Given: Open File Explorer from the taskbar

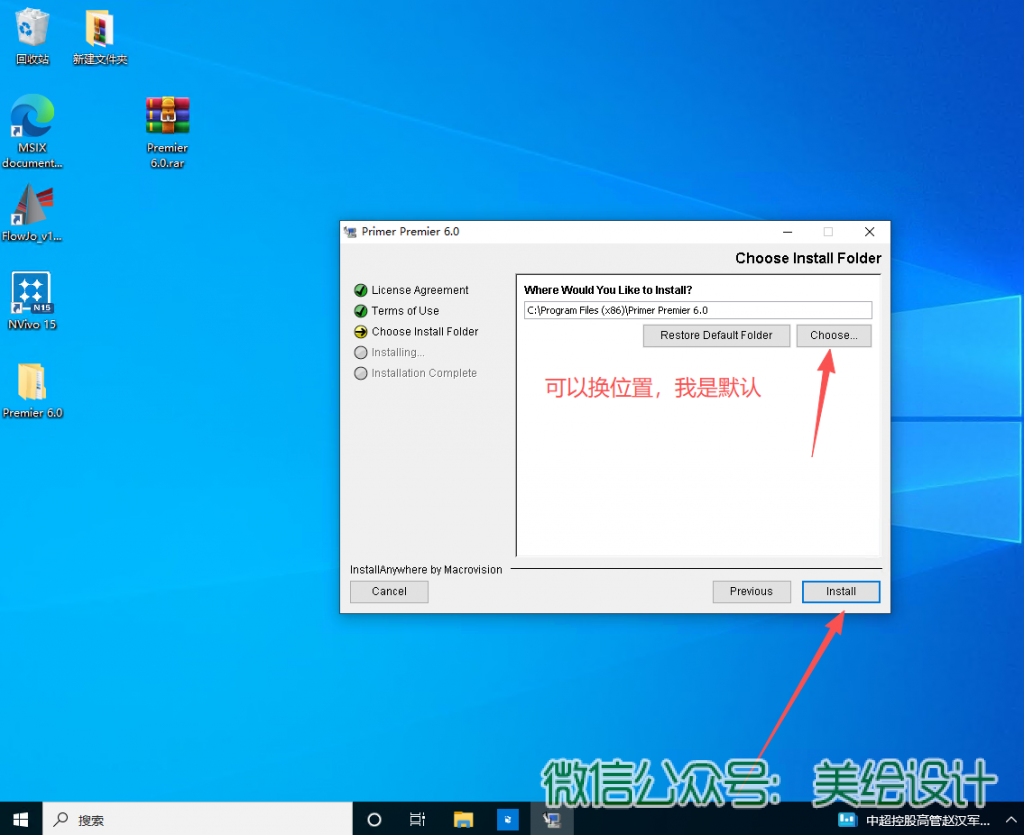Looking at the screenshot, I should (463, 819).
